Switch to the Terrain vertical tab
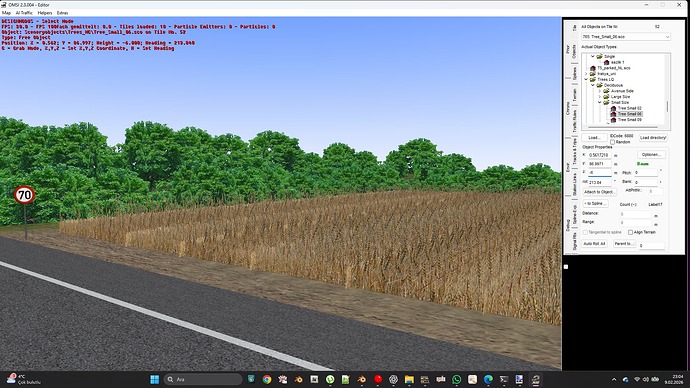The image size is (690, 388). pos(575,95)
